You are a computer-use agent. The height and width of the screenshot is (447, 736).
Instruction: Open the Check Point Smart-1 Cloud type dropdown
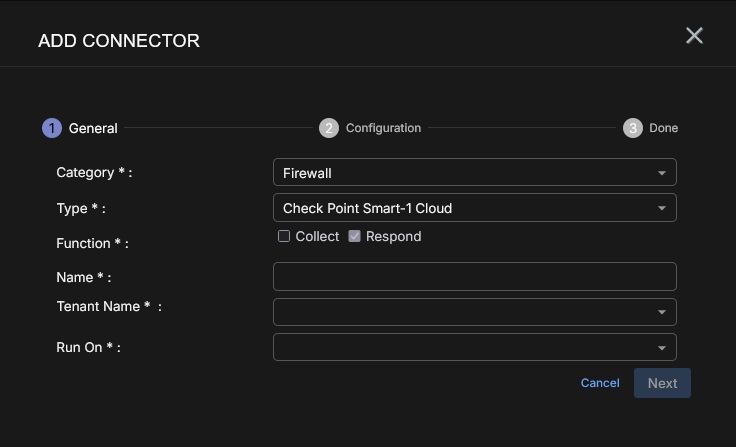(475, 208)
